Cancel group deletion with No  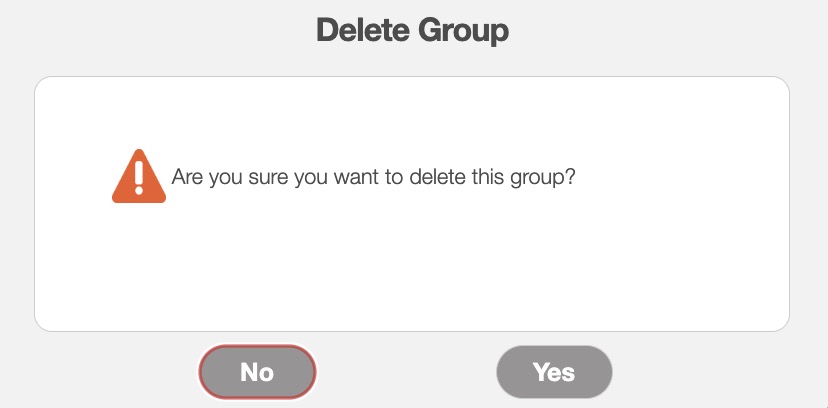[x=257, y=372]
